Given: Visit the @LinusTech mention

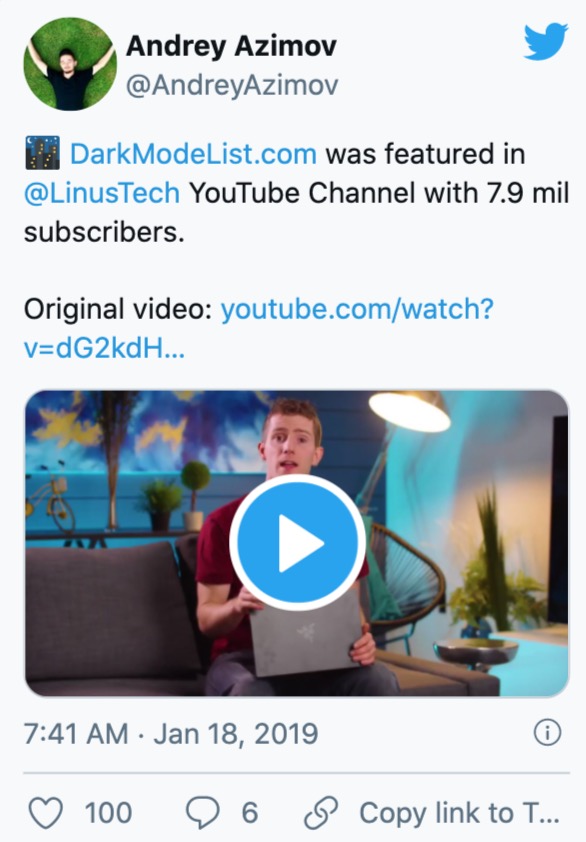Looking at the screenshot, I should pos(102,193).
